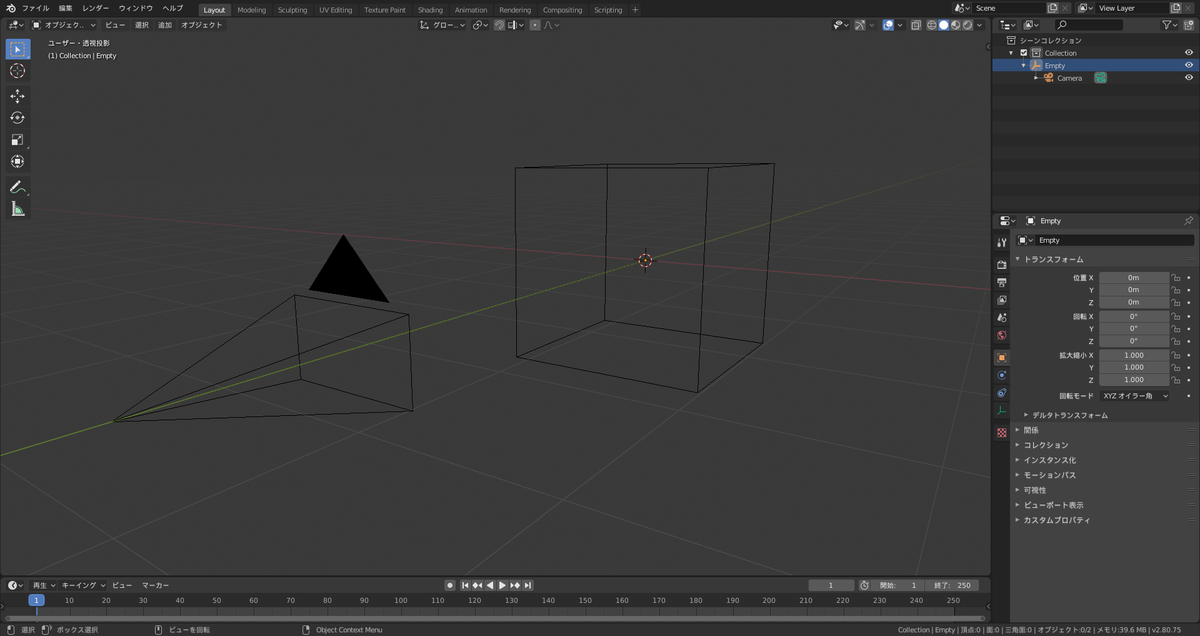This screenshot has width=1200, height=636.
Task: Lock the 位置 X value
Action: (1176, 278)
